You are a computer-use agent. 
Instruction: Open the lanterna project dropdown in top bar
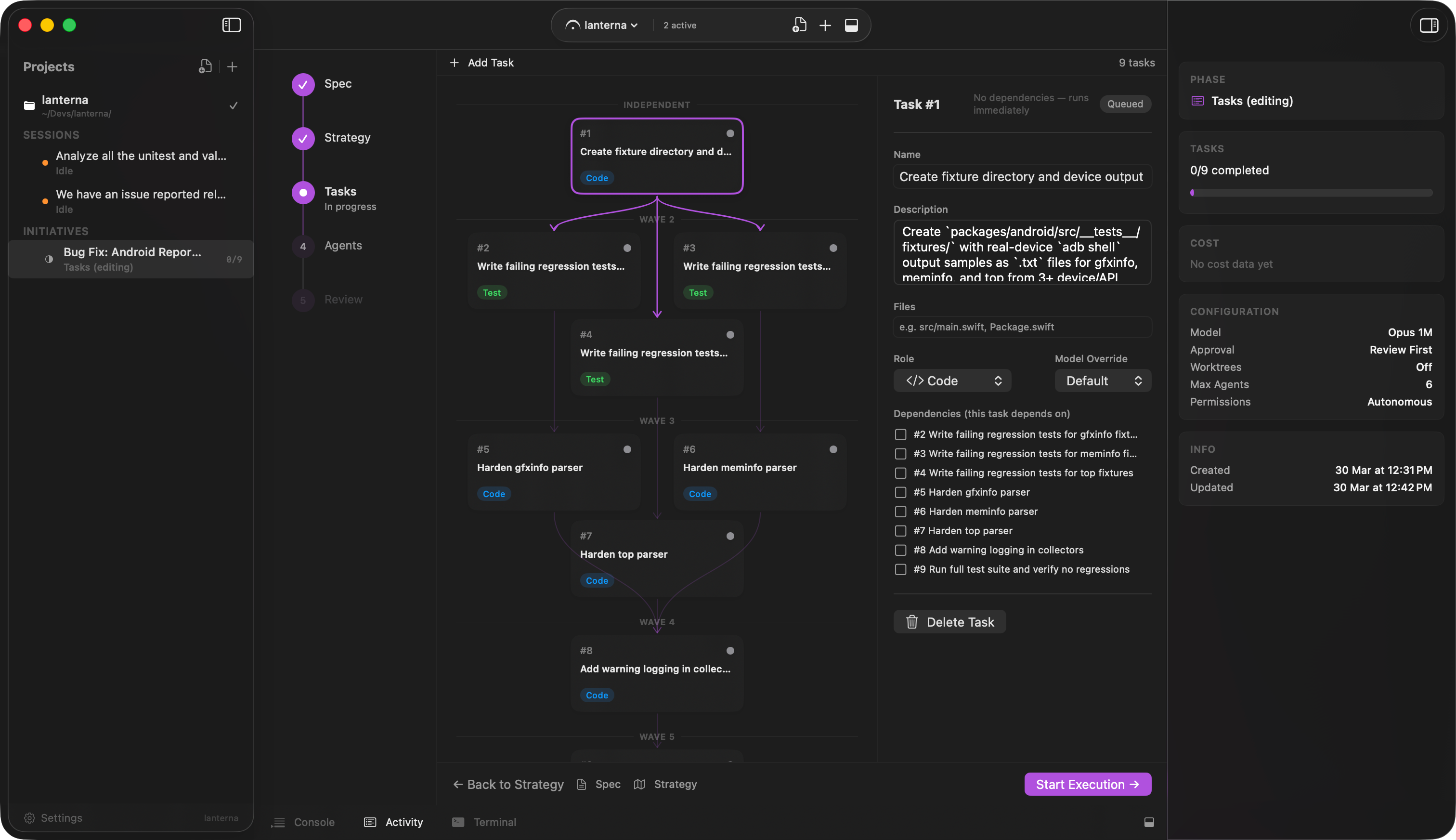tap(601, 26)
